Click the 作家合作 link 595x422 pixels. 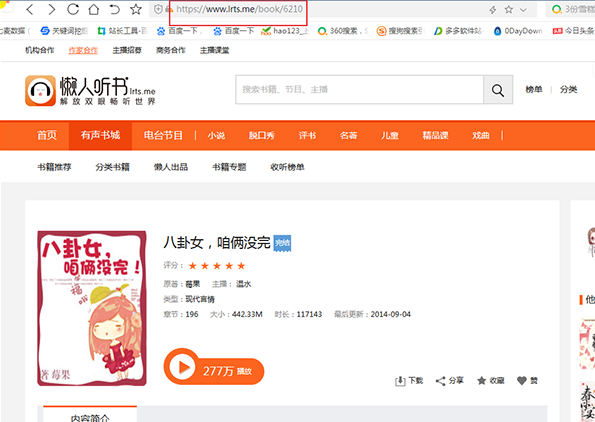pyautogui.click(x=83, y=50)
